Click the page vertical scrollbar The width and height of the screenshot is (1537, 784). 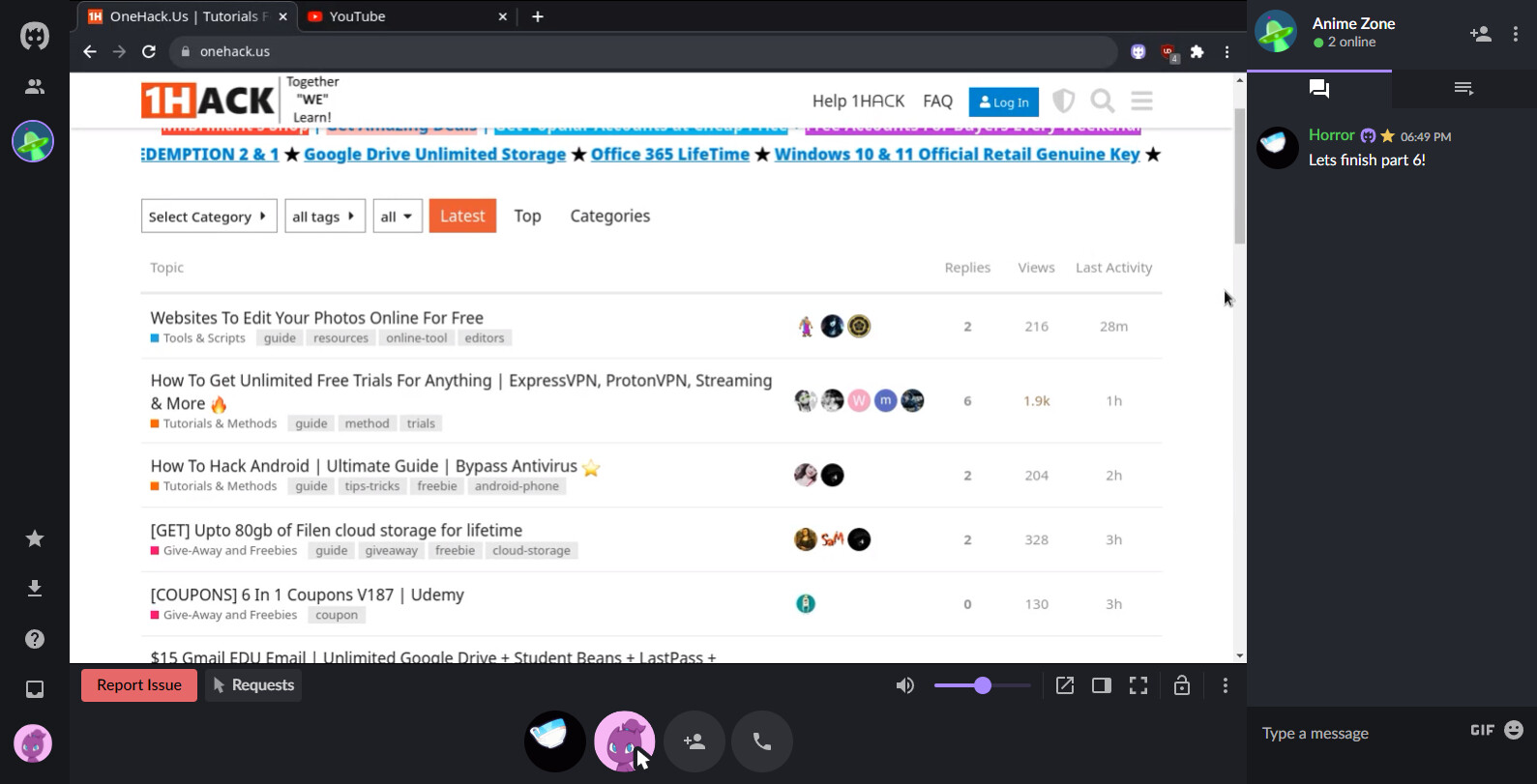pyautogui.click(x=1239, y=176)
